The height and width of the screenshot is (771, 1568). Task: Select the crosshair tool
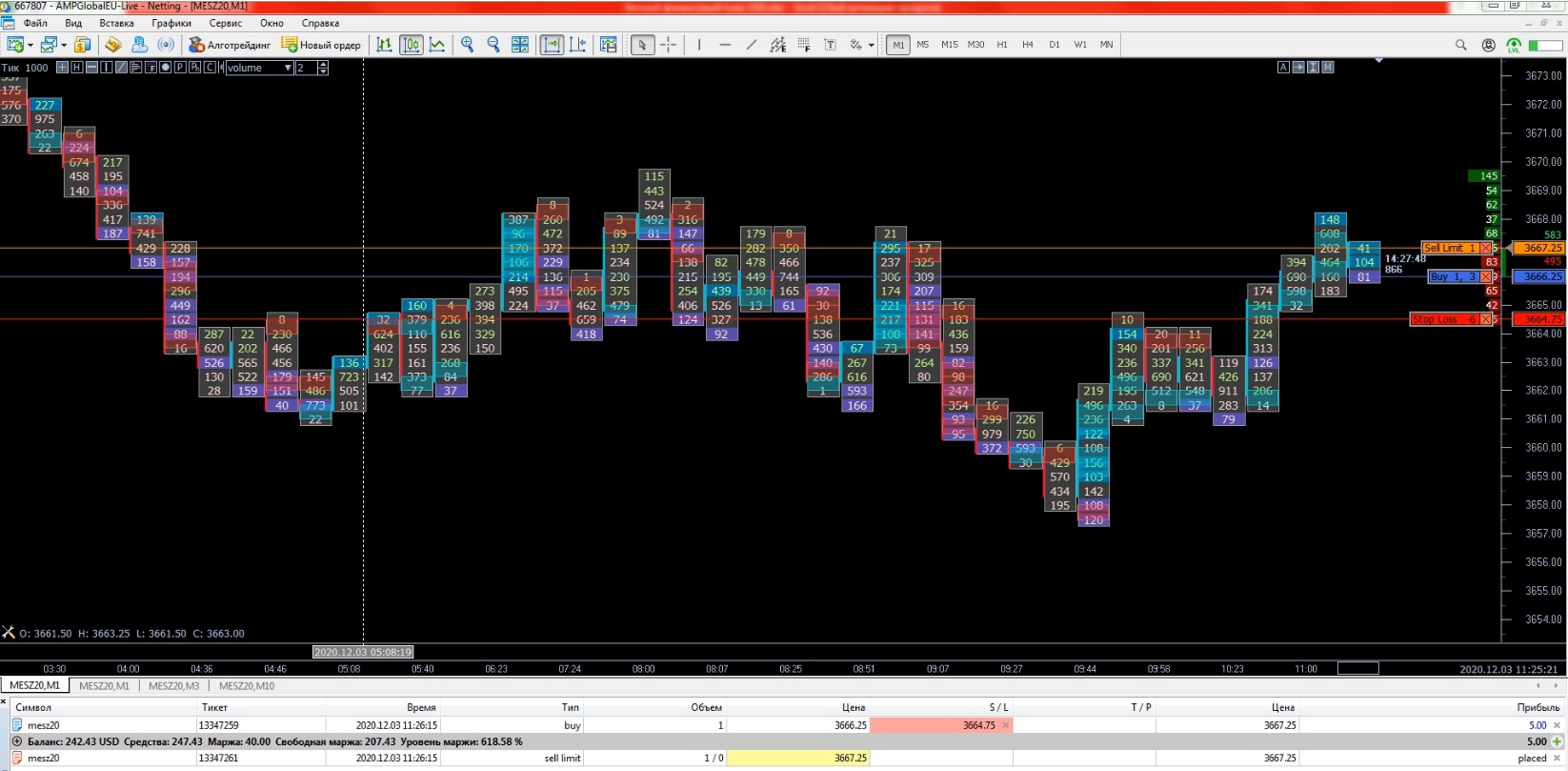(x=669, y=45)
